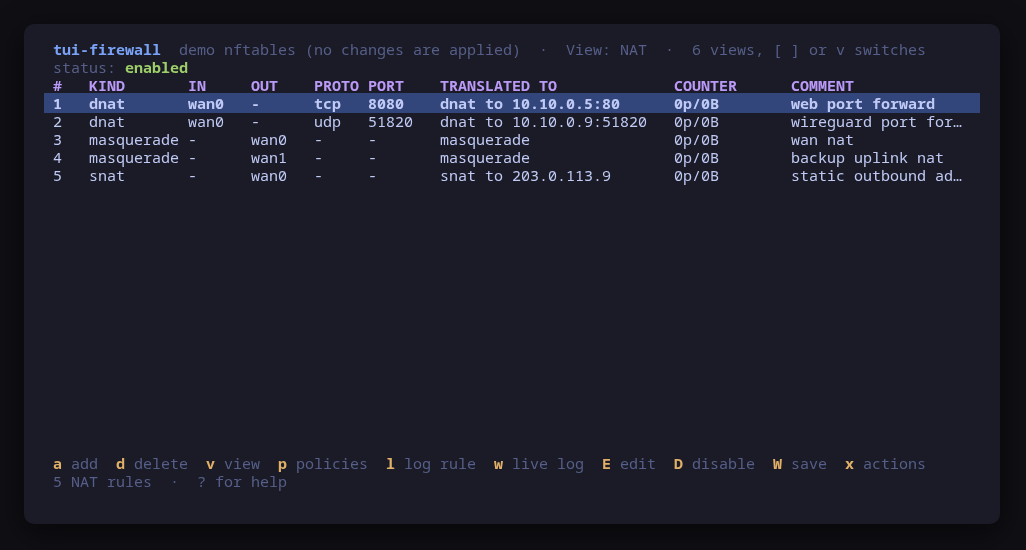Click the OUT column header
This screenshot has height=550, width=1026.
coord(264,86)
